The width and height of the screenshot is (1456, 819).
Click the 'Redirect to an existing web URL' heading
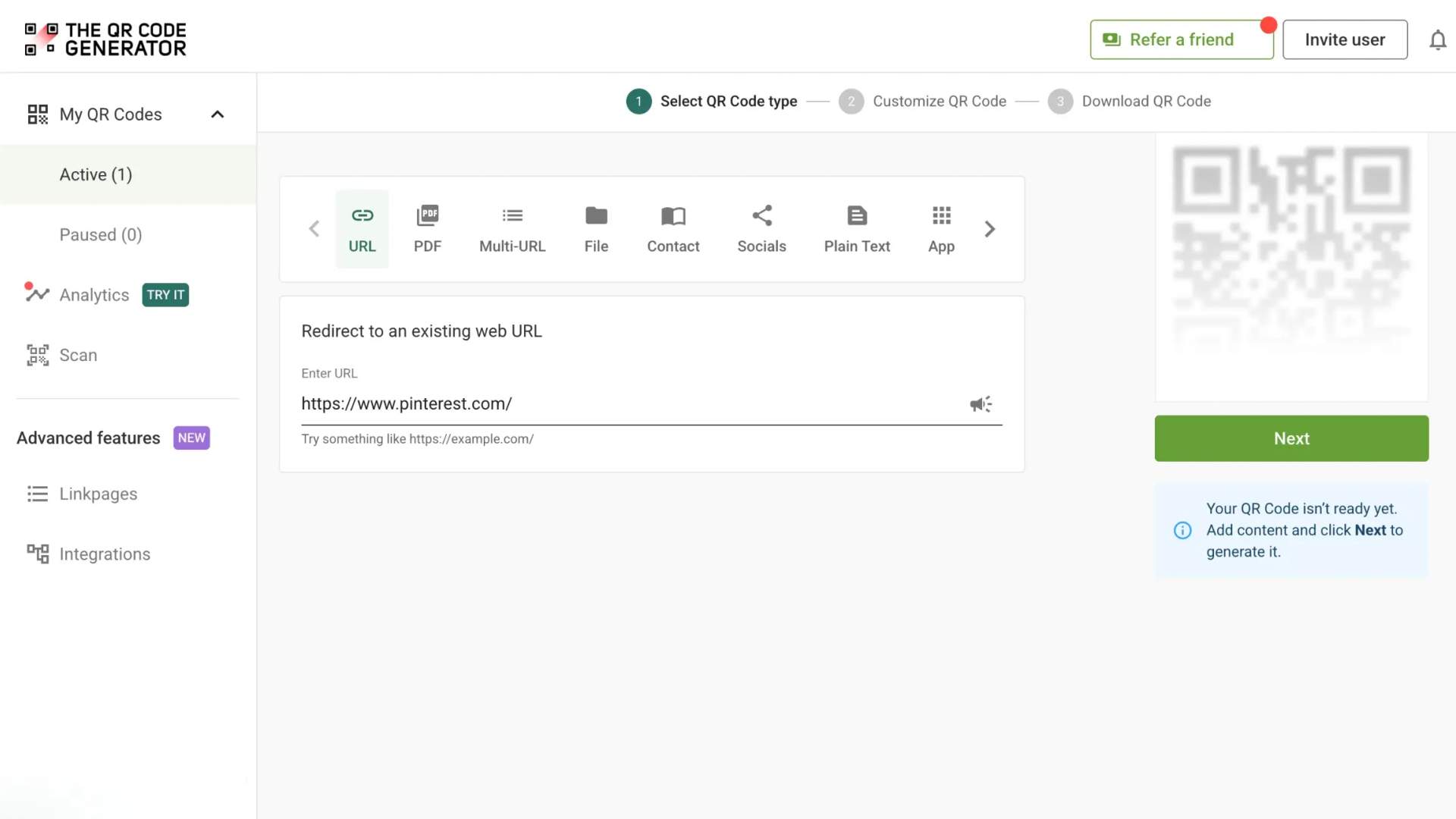(x=422, y=331)
